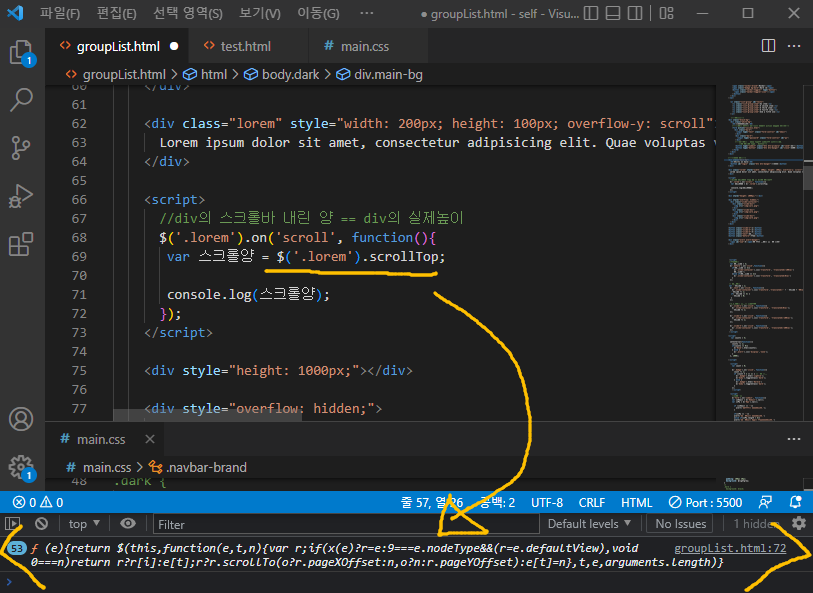813x593 pixels.
Task: Open the div.main-bg breadcrumb segment
Action: 380,75
